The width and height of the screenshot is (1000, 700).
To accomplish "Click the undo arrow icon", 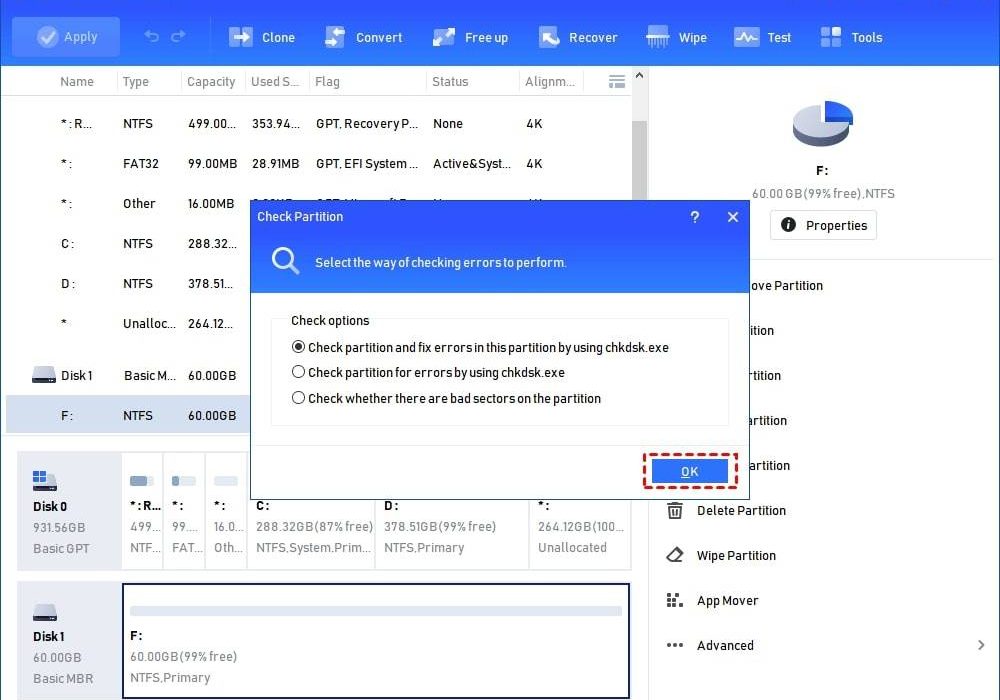I will point(151,36).
